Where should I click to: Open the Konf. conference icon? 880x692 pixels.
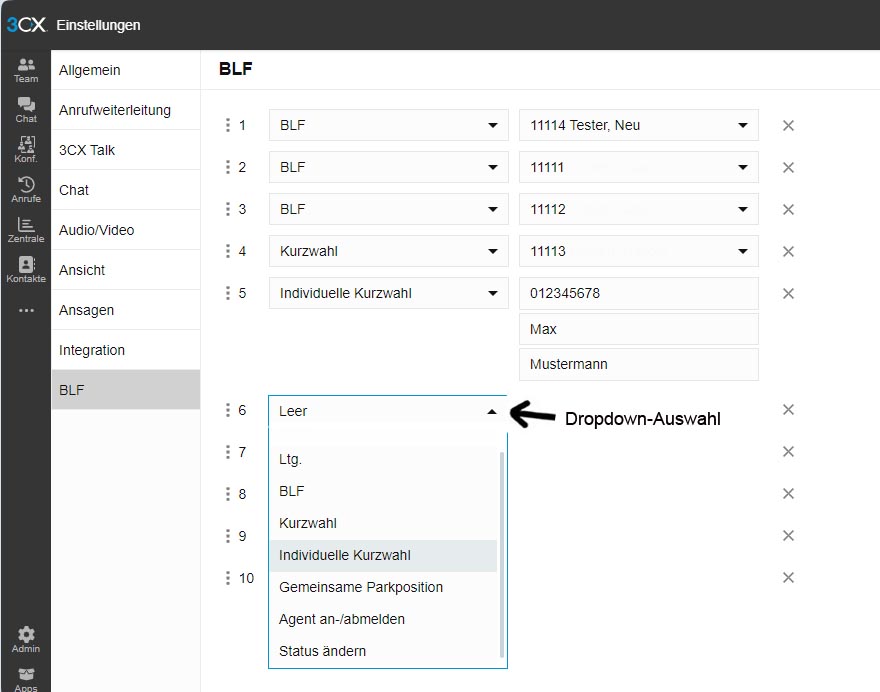(x=26, y=150)
